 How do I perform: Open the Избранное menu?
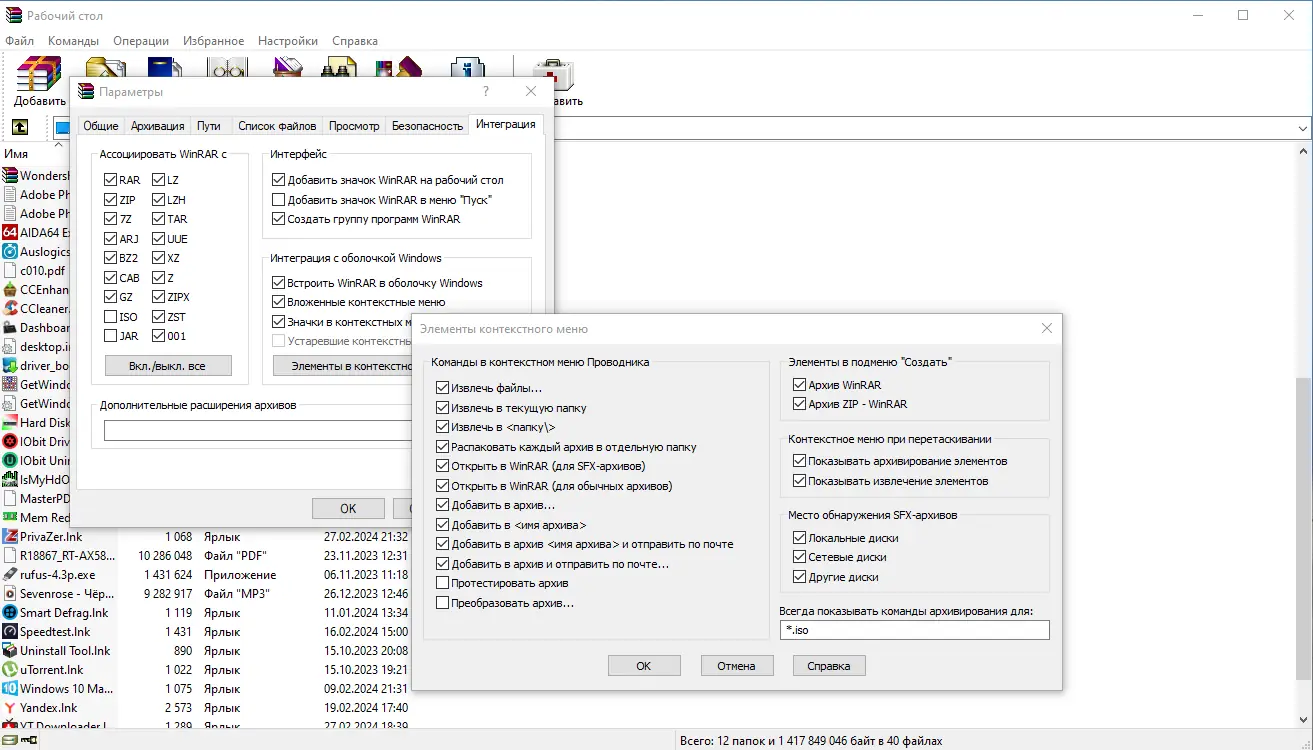point(214,41)
